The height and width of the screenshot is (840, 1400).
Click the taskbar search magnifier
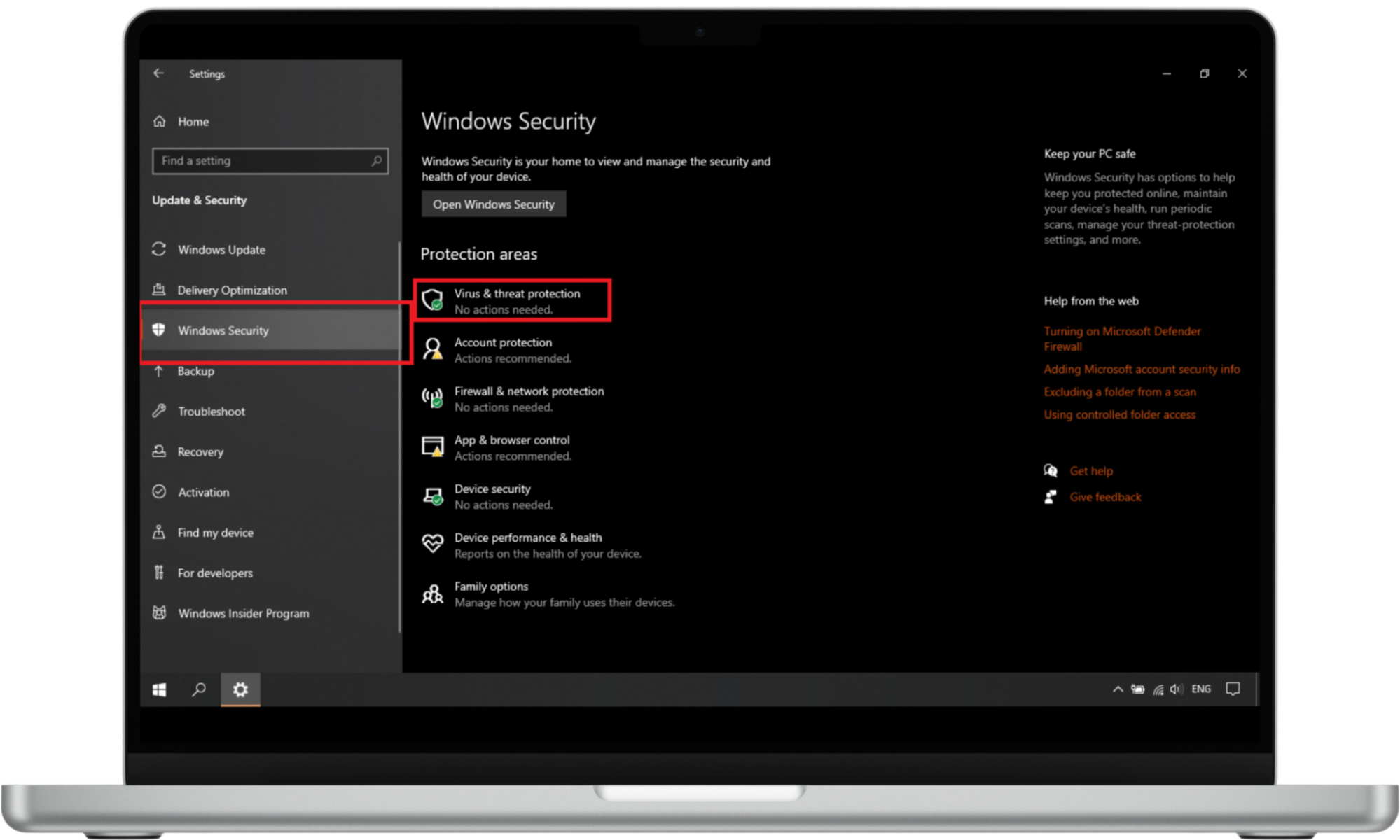pyautogui.click(x=199, y=689)
